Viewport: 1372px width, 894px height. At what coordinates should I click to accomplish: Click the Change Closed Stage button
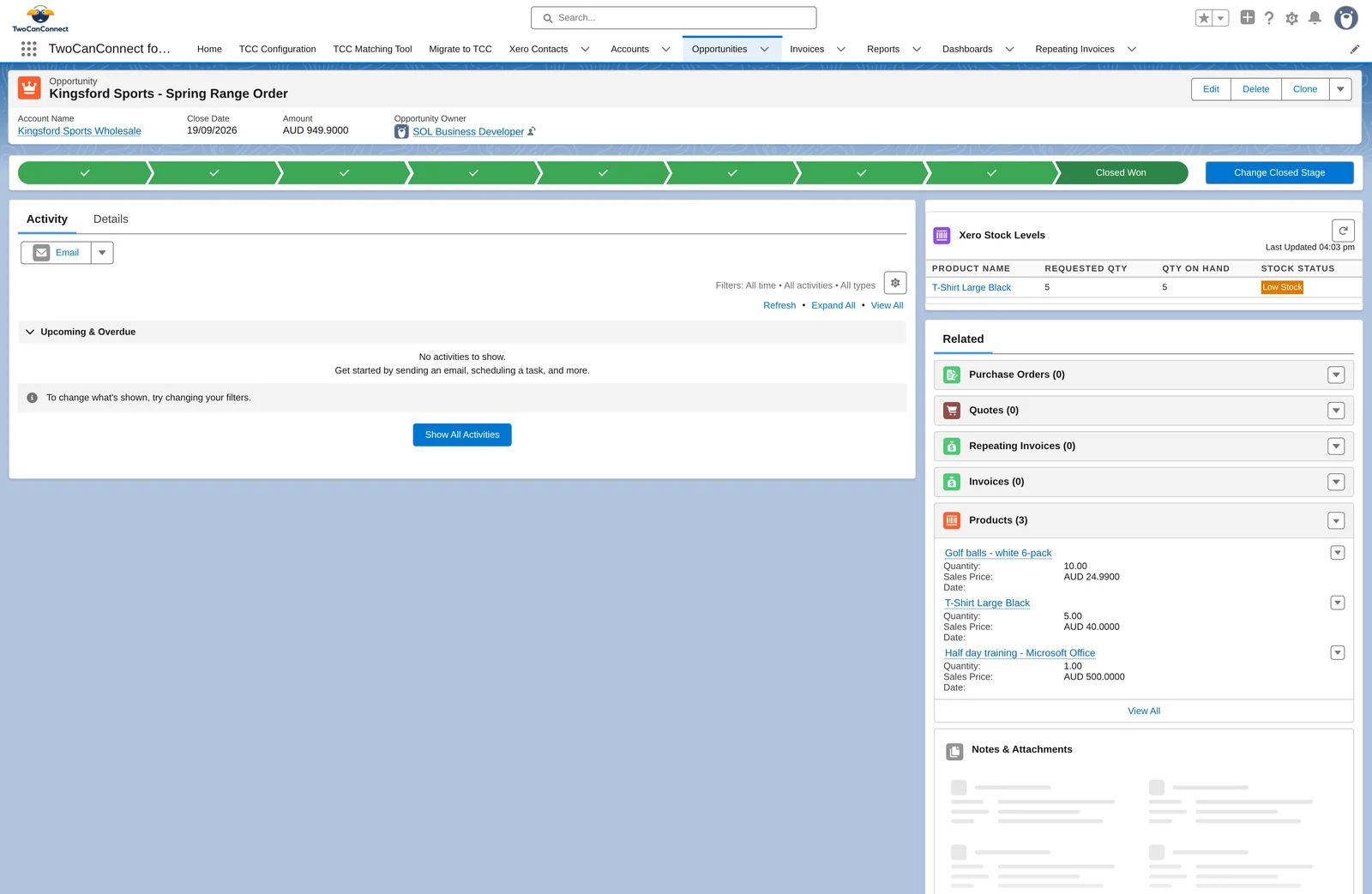[1279, 172]
